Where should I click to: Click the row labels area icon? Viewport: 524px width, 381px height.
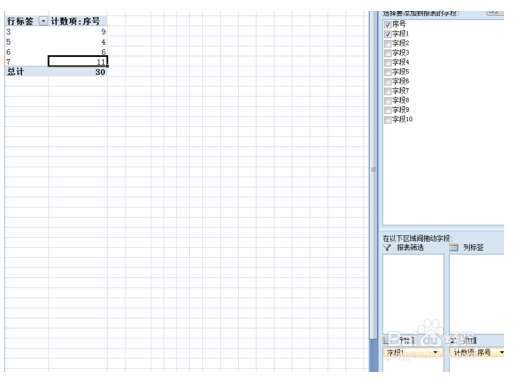[x=386, y=341]
